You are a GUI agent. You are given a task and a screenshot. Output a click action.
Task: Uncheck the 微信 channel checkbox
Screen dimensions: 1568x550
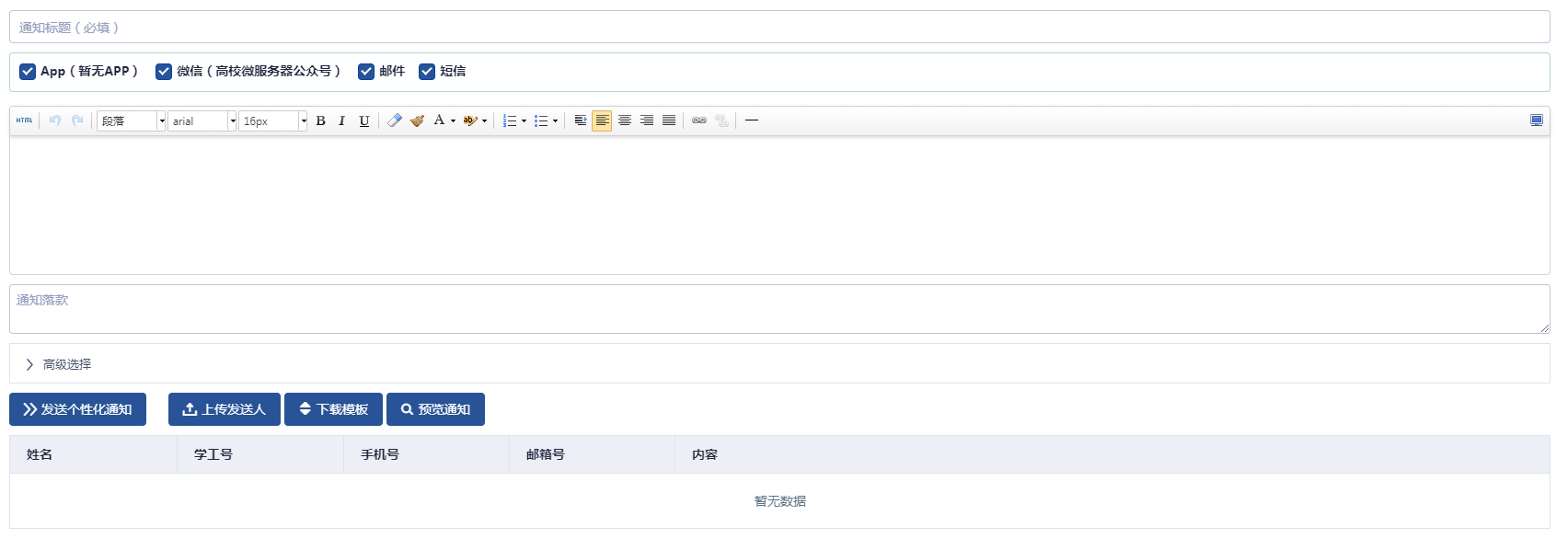pyautogui.click(x=164, y=72)
